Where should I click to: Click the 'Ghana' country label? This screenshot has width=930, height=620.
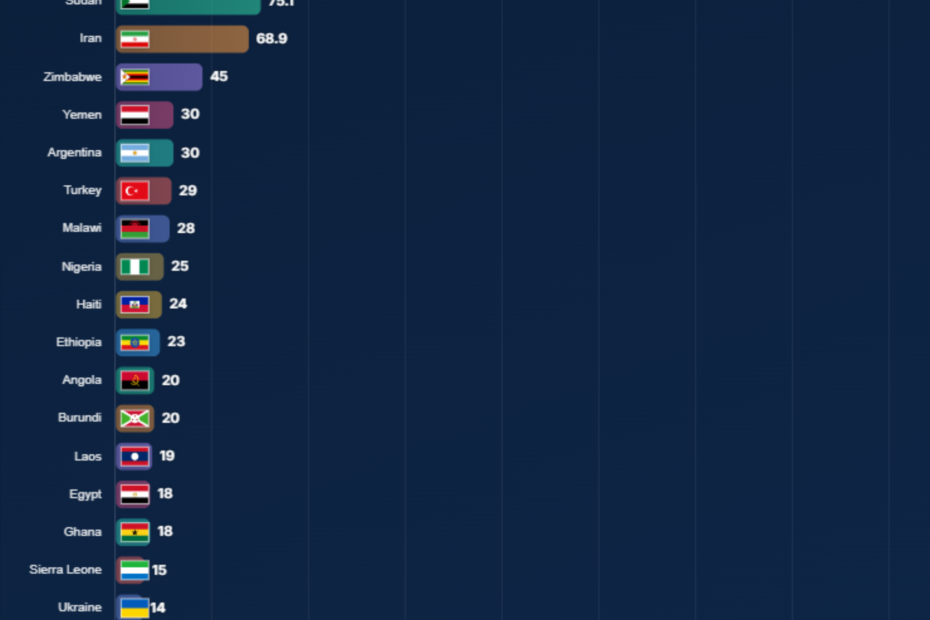82,532
